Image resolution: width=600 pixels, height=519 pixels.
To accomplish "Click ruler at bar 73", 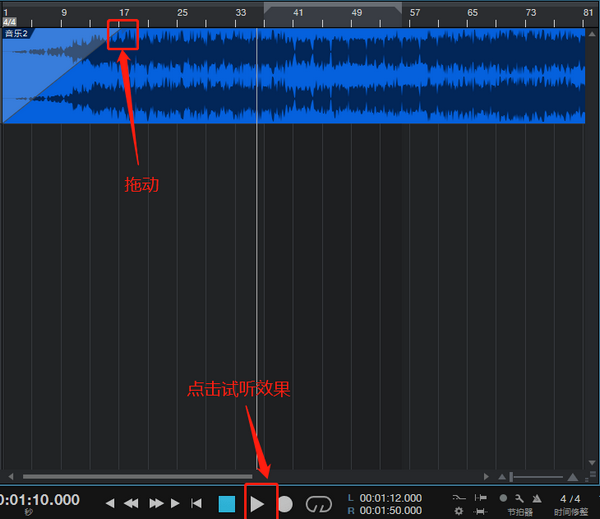I will [x=531, y=13].
